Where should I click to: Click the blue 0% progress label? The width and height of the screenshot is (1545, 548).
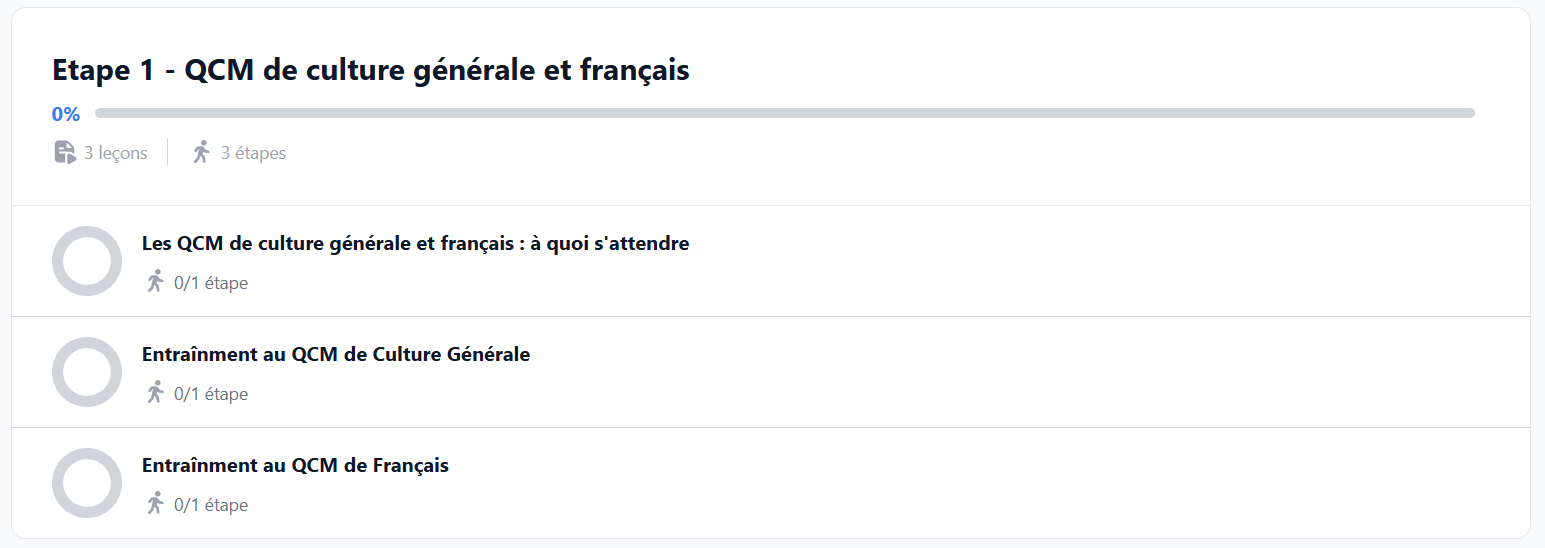click(x=66, y=114)
